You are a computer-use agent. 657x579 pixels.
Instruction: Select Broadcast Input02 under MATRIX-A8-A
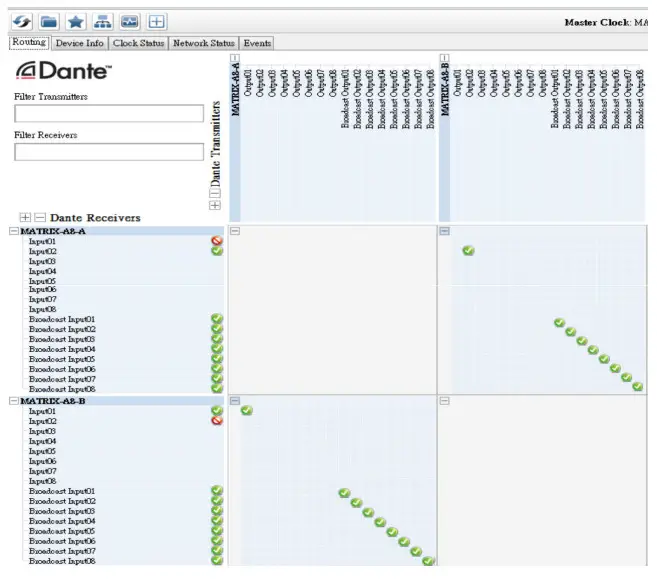[x=62, y=329]
